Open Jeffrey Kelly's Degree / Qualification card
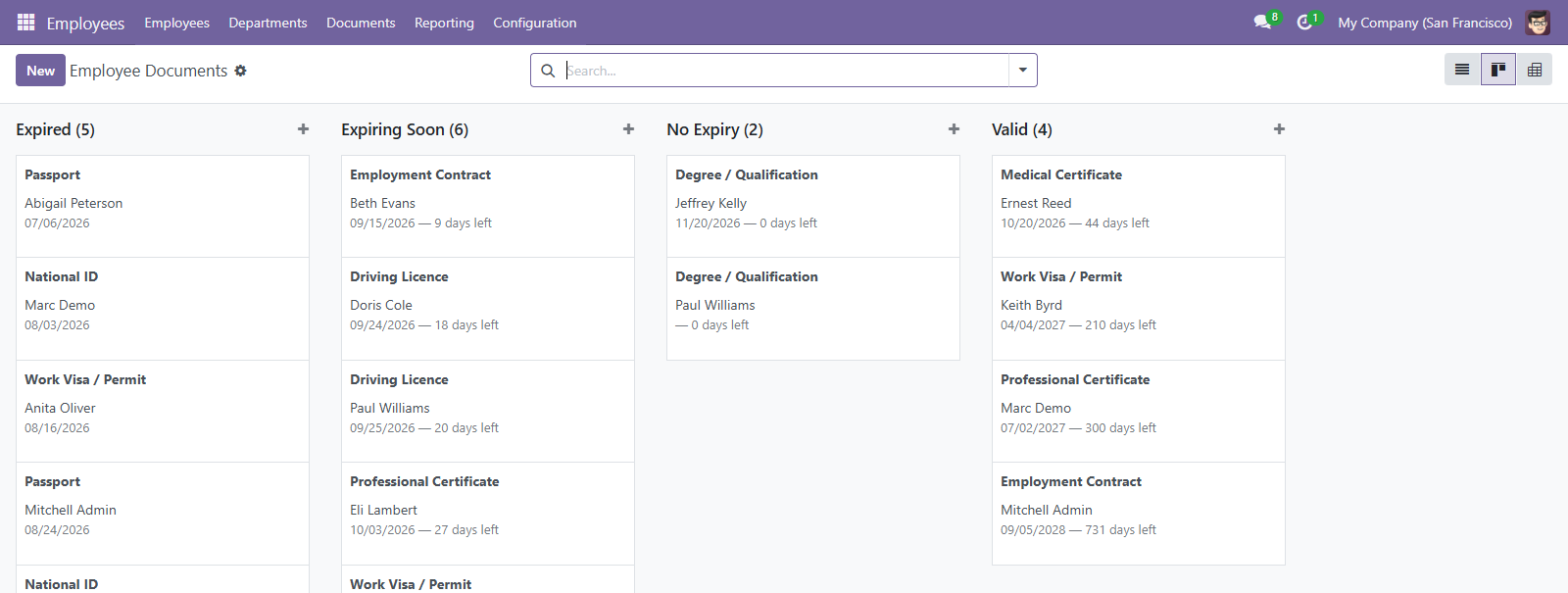The height and width of the screenshot is (593, 1568). [x=813, y=206]
